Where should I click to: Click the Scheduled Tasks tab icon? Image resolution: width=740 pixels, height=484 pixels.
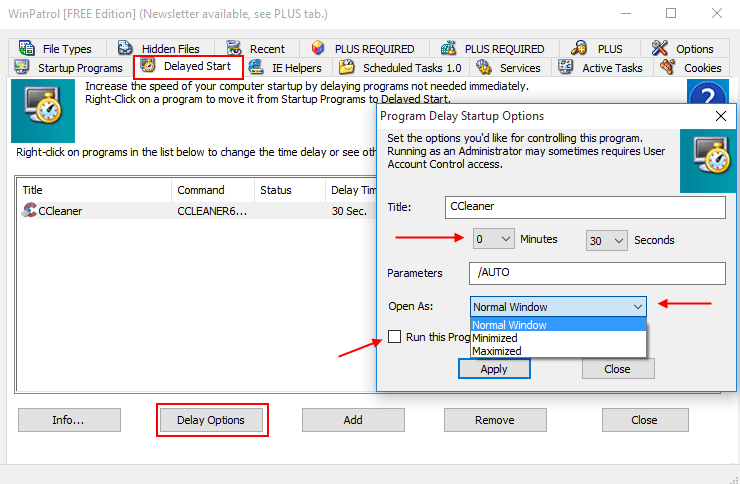(347, 67)
